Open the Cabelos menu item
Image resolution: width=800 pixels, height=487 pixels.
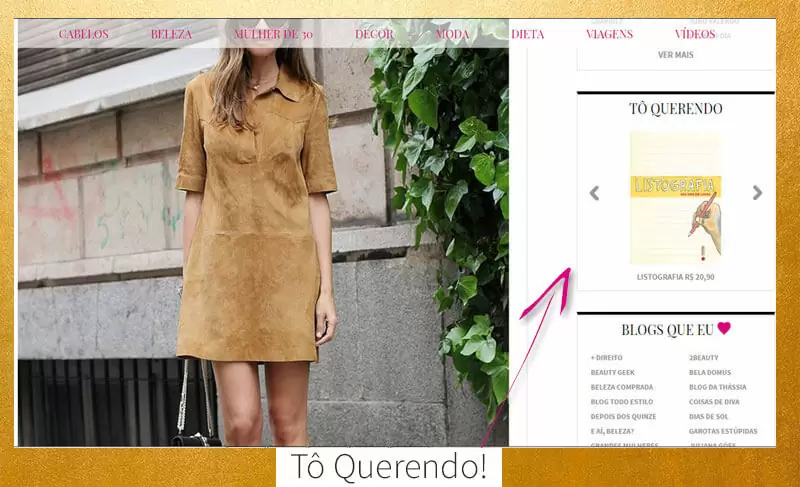84,34
